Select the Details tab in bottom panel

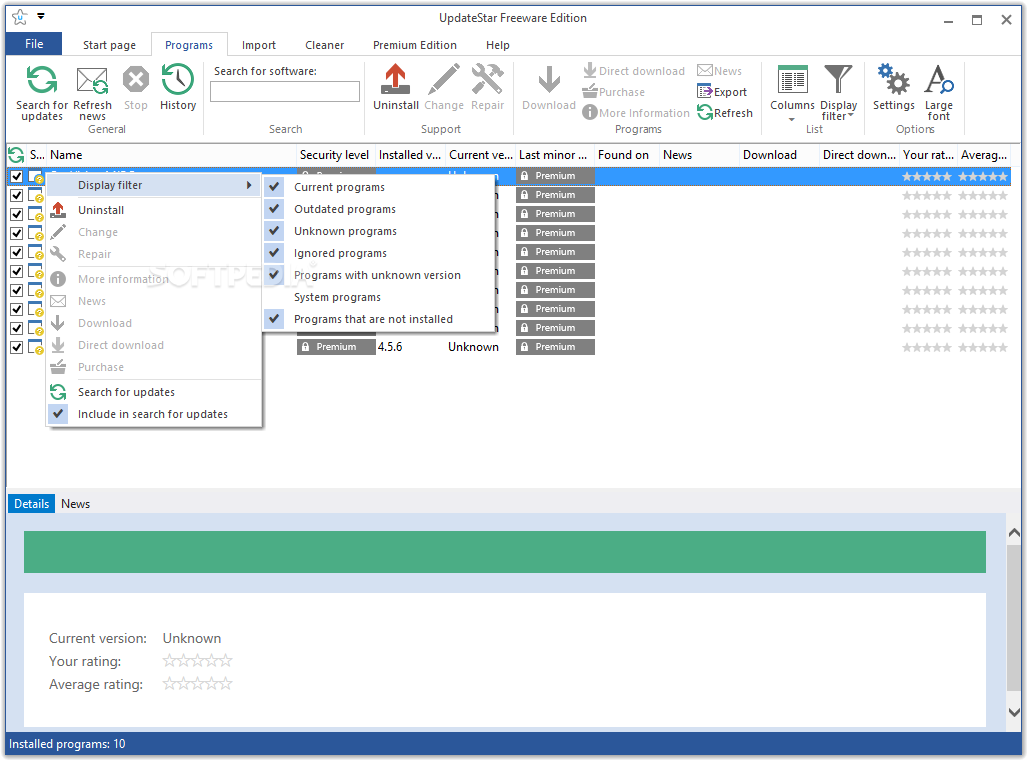point(31,504)
